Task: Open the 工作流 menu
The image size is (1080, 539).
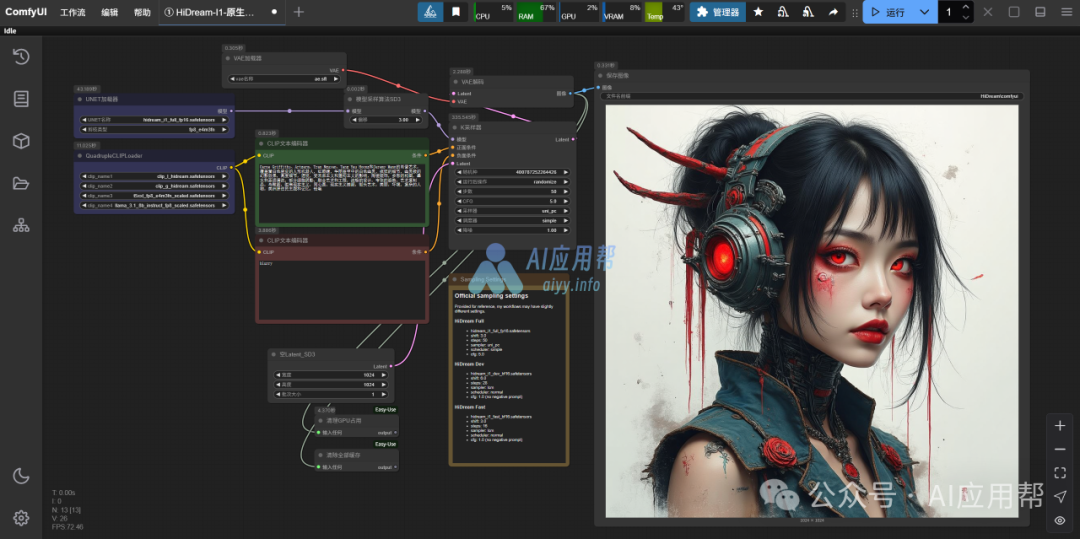Action: click(x=73, y=12)
